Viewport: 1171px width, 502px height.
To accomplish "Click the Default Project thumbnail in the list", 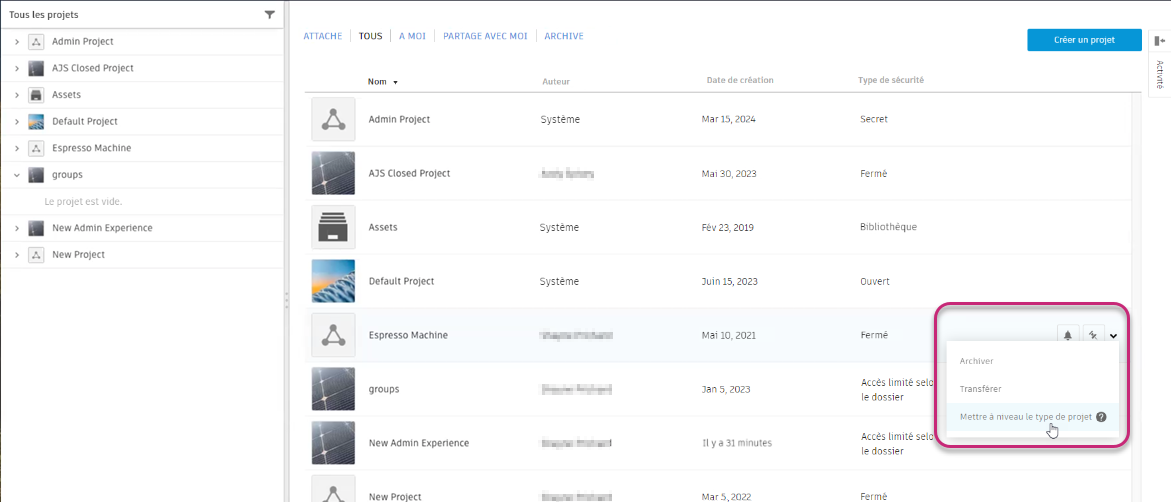I will pos(333,281).
